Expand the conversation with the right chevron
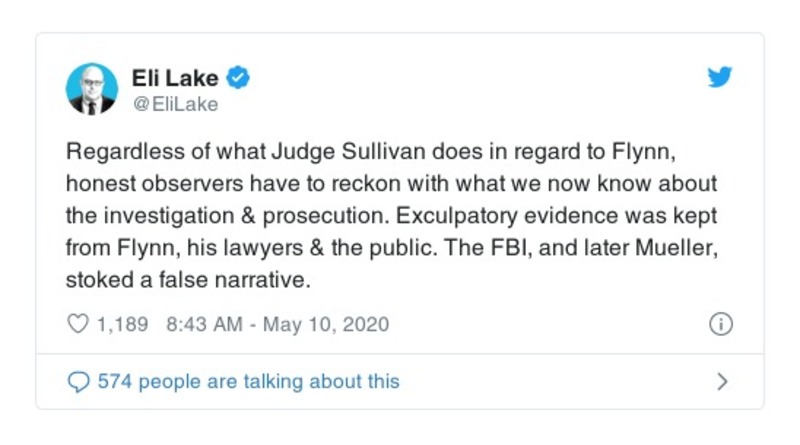 coord(722,381)
